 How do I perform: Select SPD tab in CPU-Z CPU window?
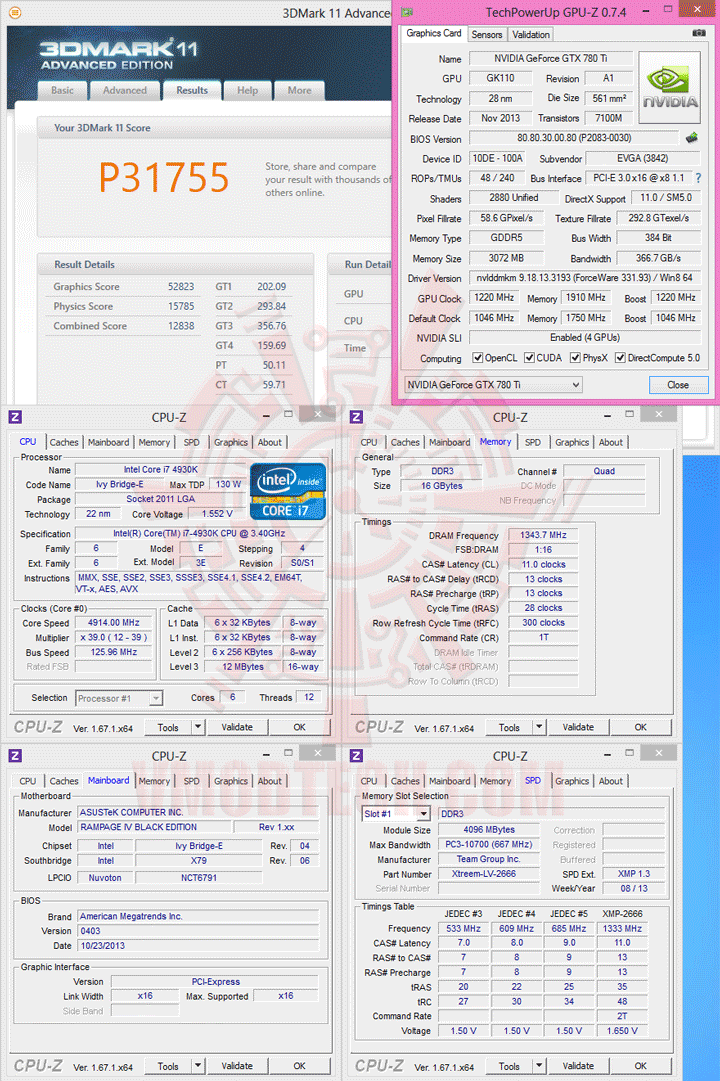coord(192,443)
